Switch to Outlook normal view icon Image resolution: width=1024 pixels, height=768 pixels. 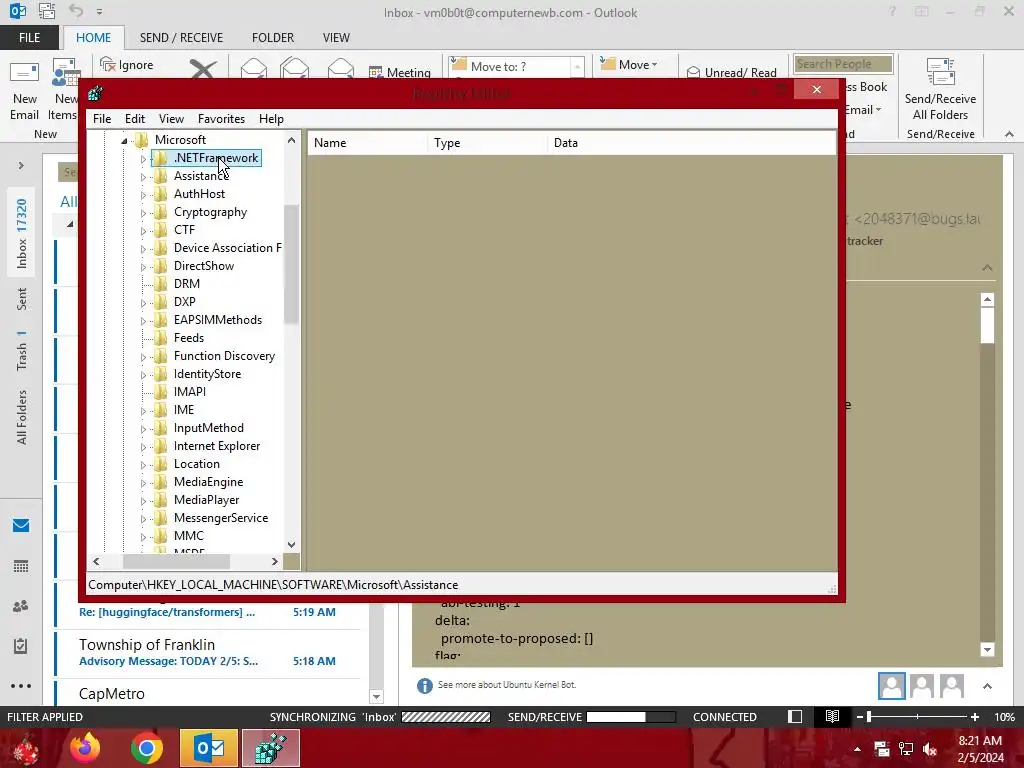click(x=795, y=716)
